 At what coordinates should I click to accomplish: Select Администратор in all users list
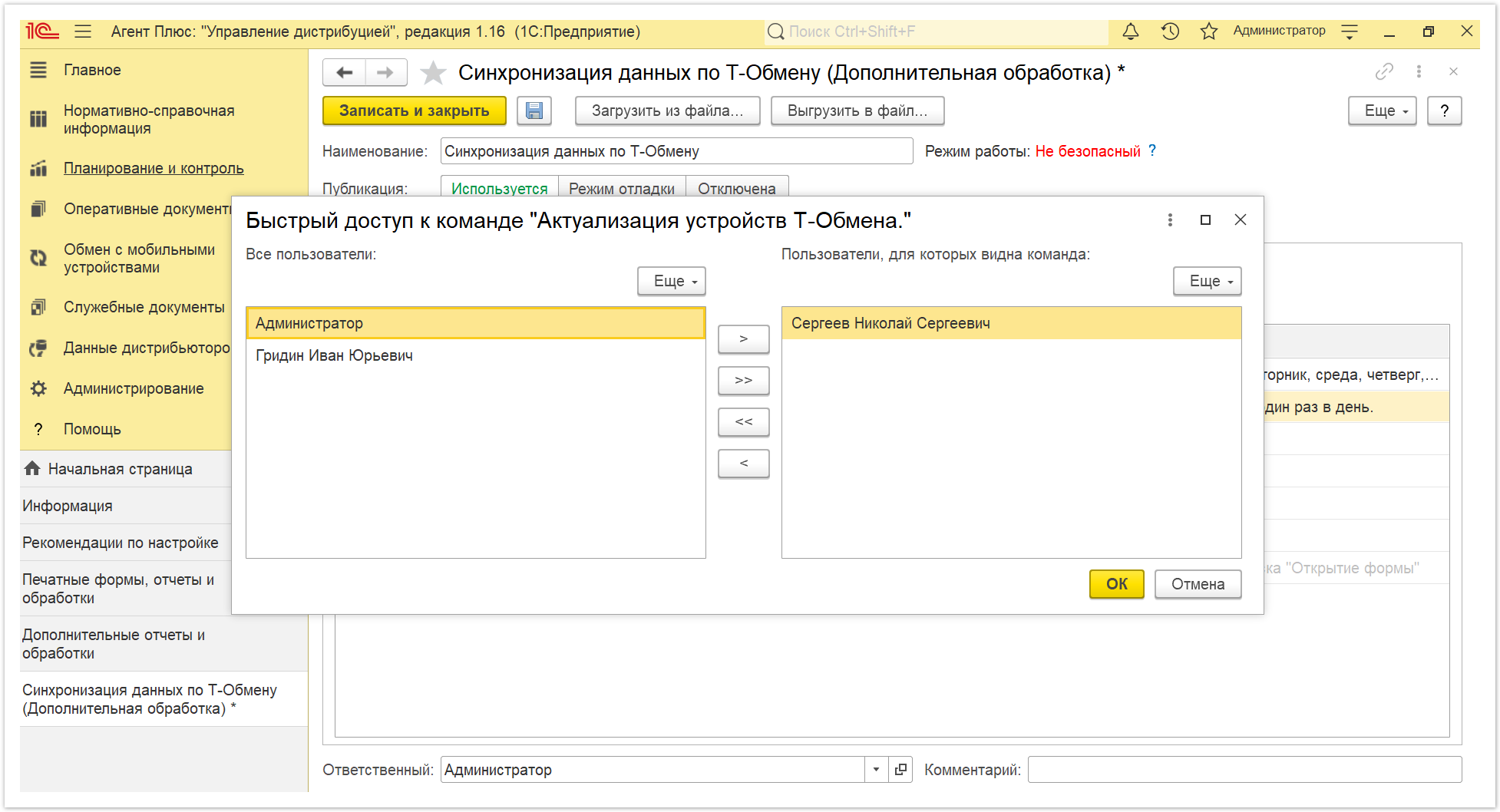(x=476, y=323)
